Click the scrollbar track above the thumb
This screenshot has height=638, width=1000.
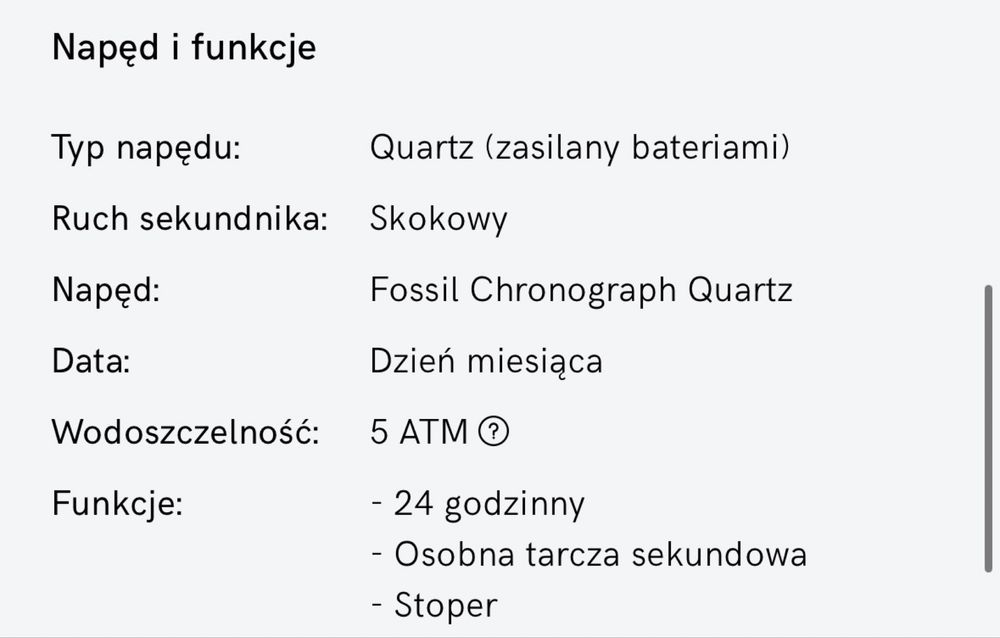pyautogui.click(x=990, y=150)
